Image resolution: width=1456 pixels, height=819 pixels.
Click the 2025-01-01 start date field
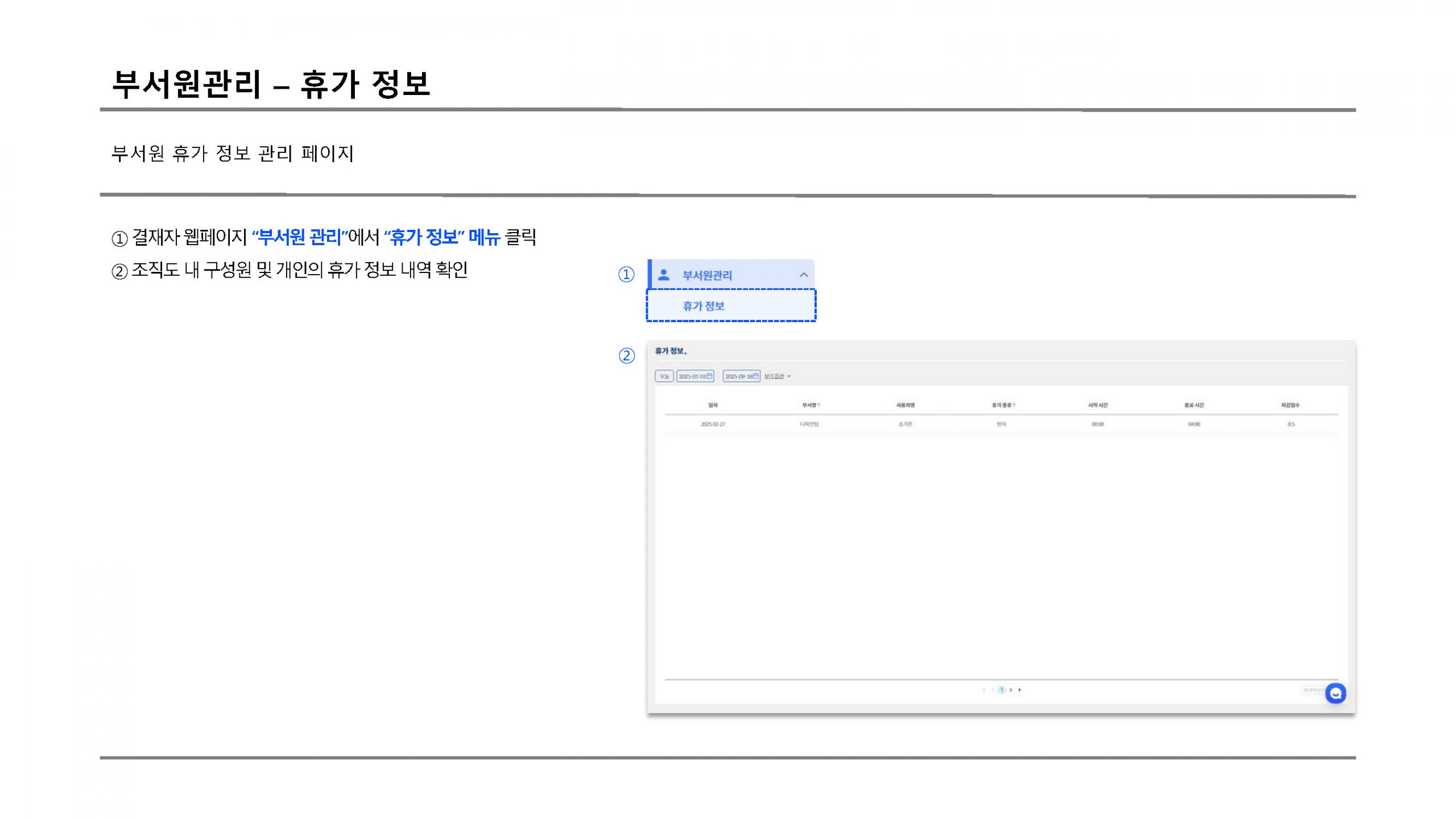coord(695,376)
